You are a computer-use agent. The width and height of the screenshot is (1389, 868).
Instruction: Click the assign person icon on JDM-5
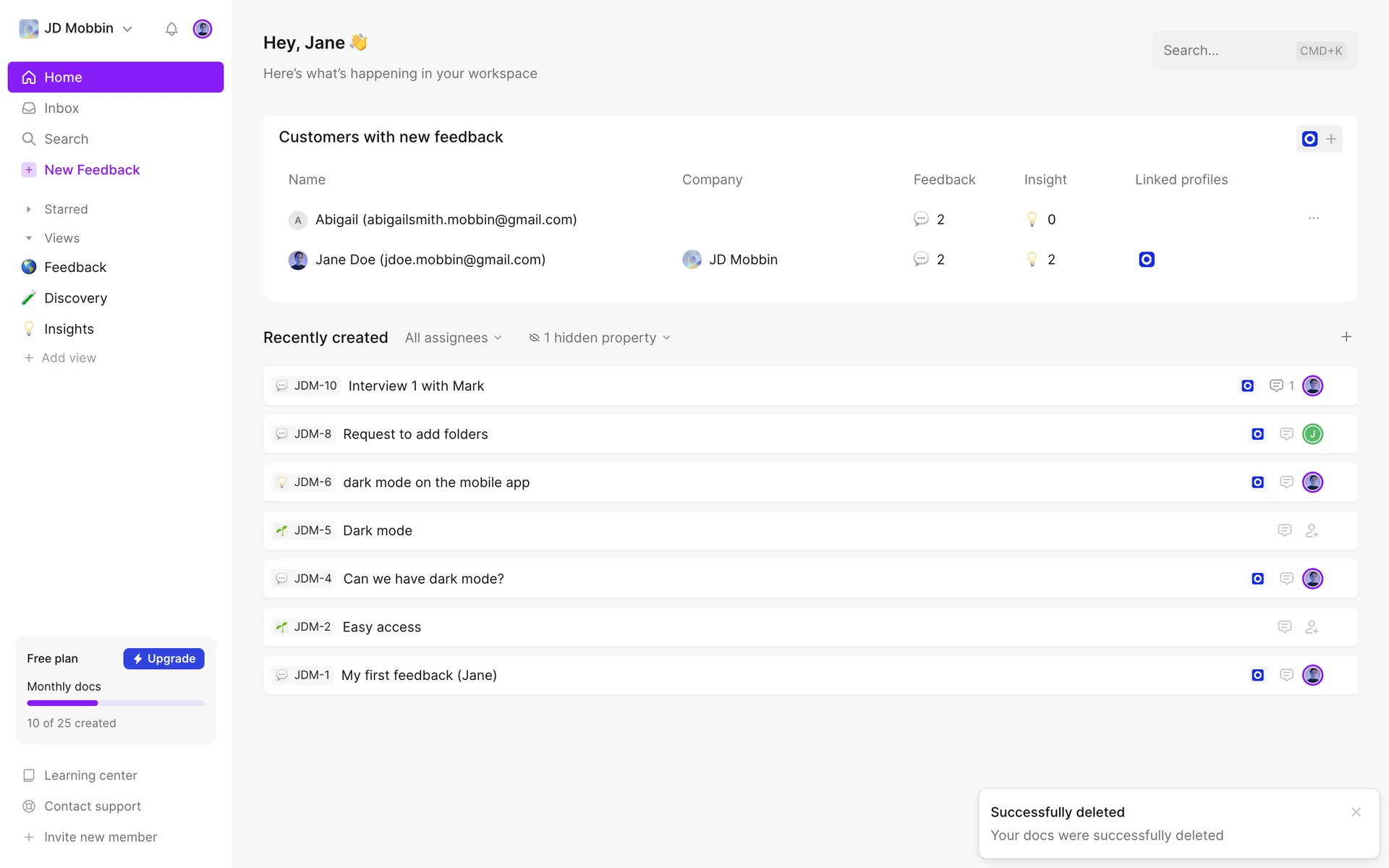pyautogui.click(x=1312, y=531)
